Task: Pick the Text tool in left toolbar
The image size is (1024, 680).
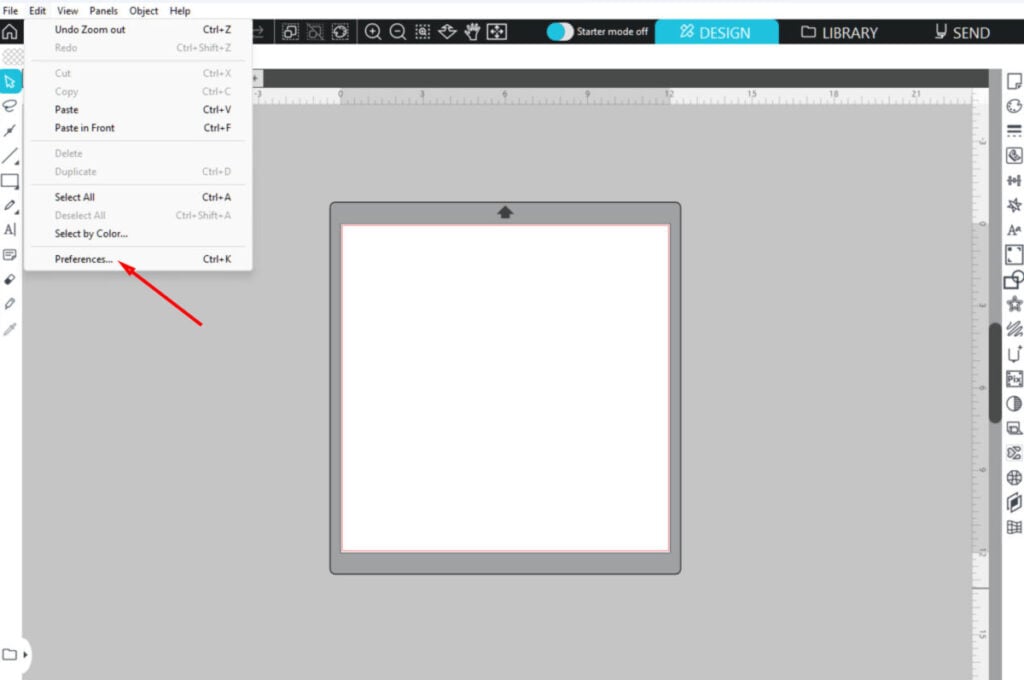Action: click(10, 229)
